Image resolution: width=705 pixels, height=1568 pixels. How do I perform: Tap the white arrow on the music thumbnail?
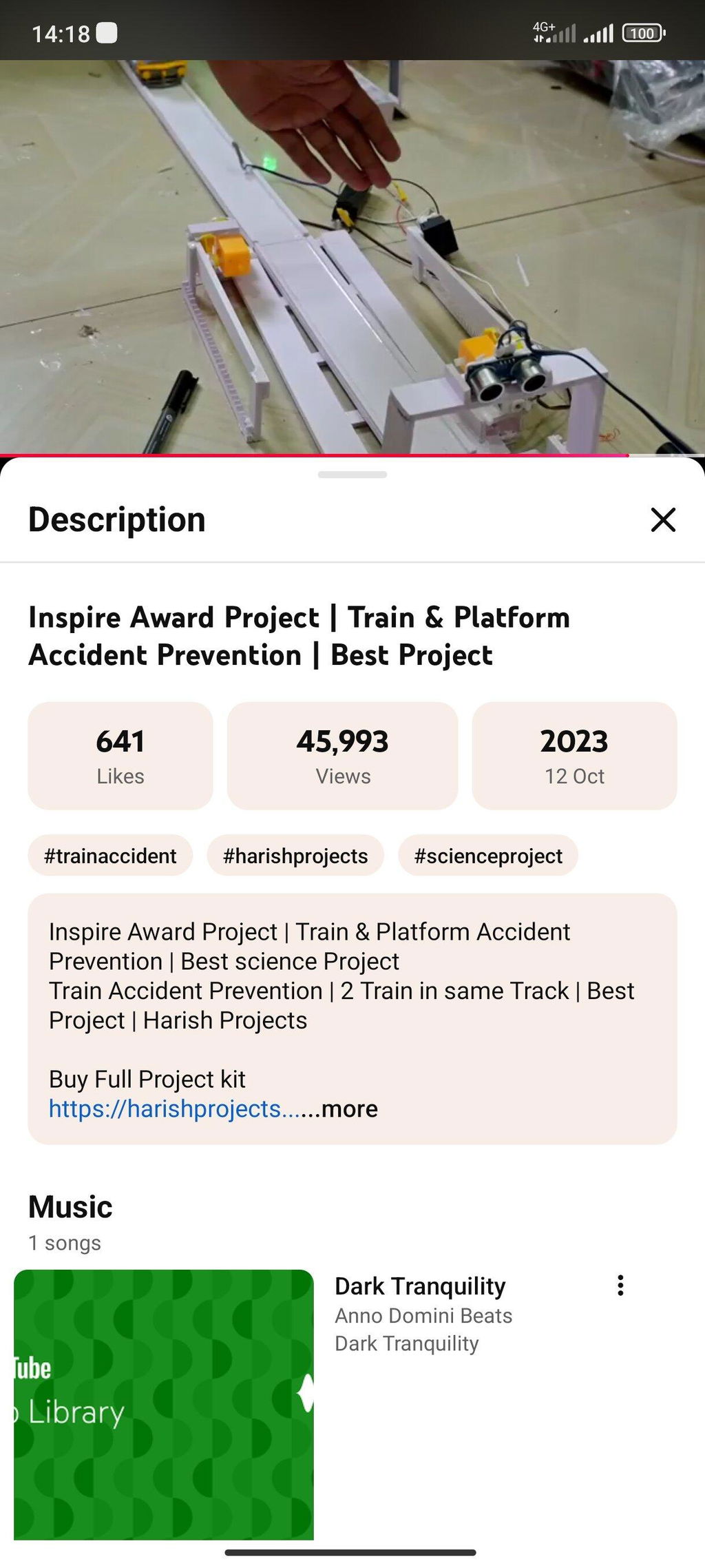[306, 1392]
